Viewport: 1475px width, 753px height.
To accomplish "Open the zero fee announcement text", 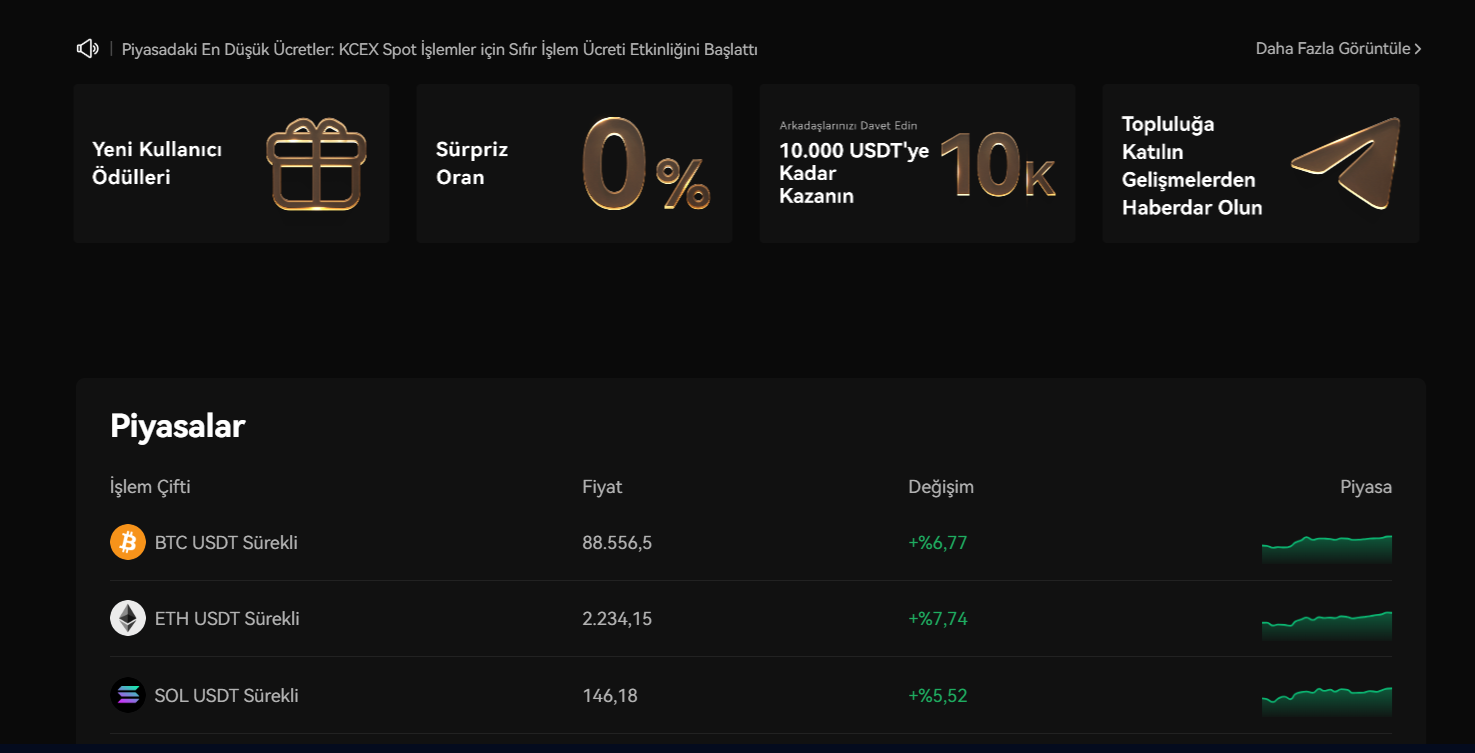I will (439, 49).
